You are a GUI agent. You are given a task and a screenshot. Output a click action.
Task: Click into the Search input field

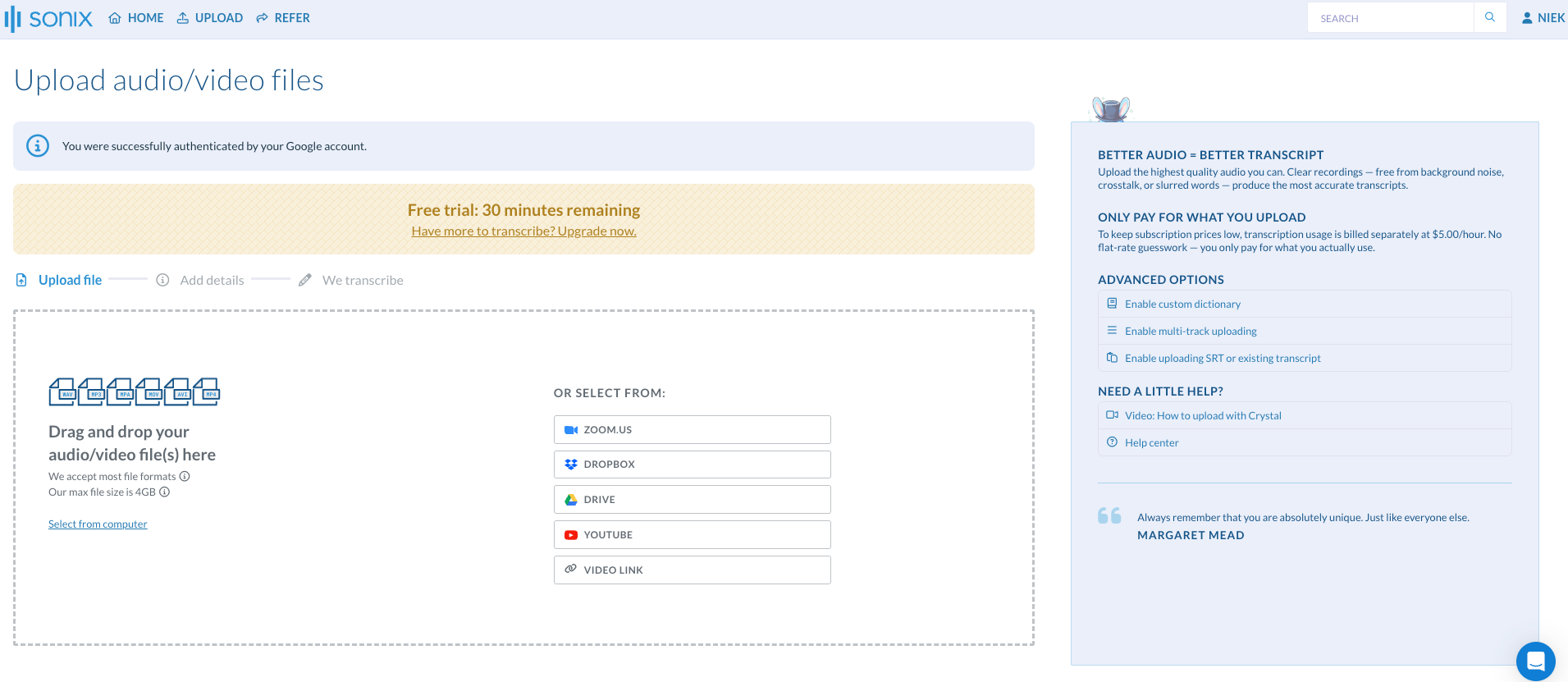[1390, 18]
